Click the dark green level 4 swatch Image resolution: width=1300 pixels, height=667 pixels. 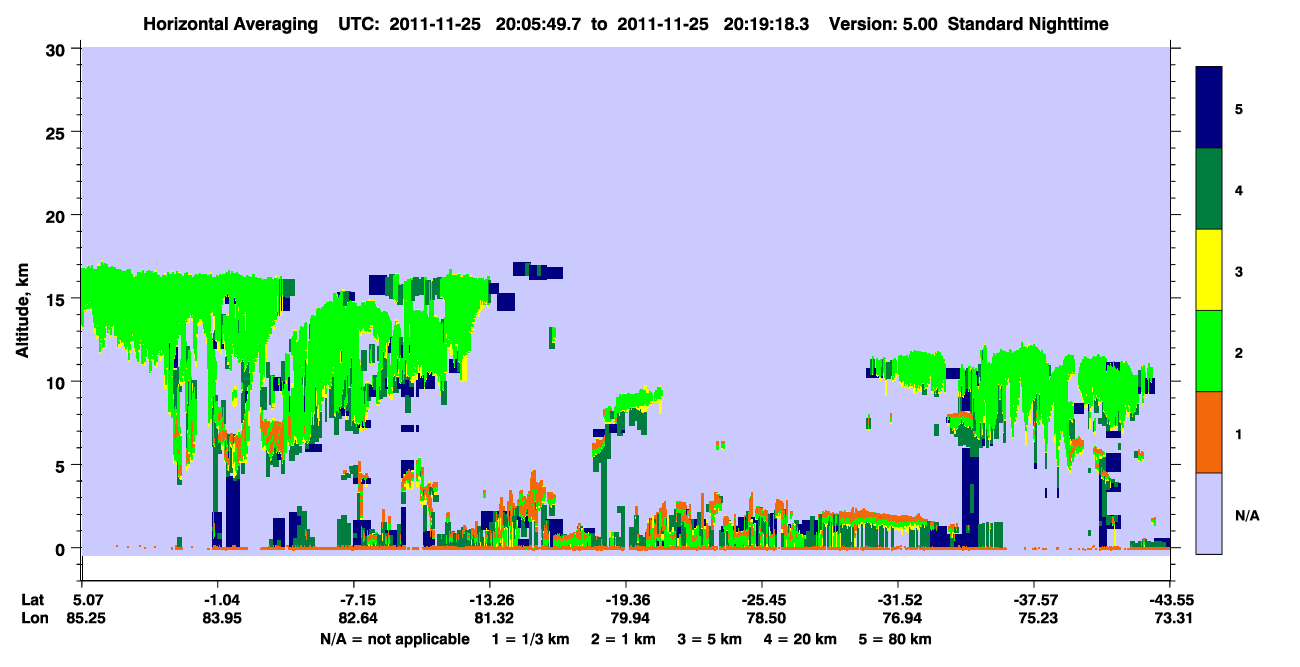(x=1209, y=189)
